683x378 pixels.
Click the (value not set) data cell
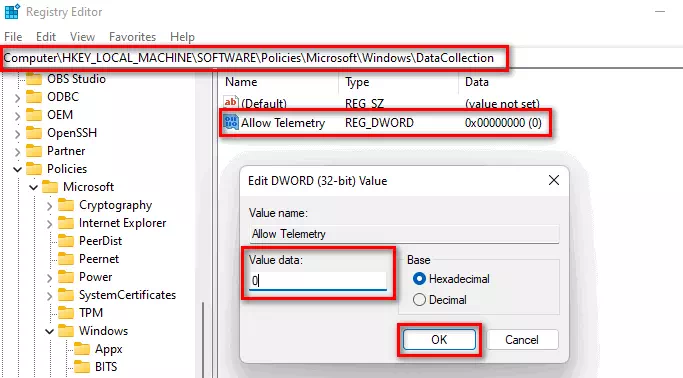(x=502, y=104)
